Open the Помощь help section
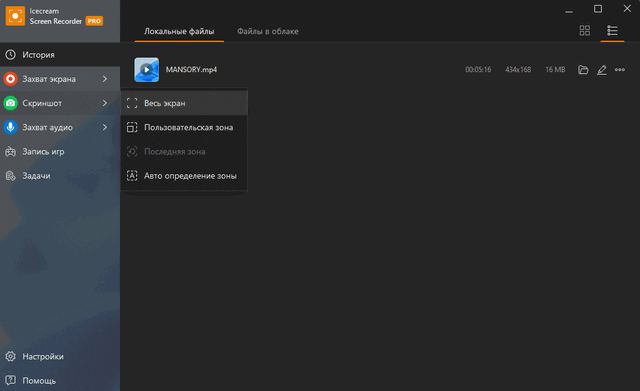Screen dimensions: 640x391 click(60, 380)
